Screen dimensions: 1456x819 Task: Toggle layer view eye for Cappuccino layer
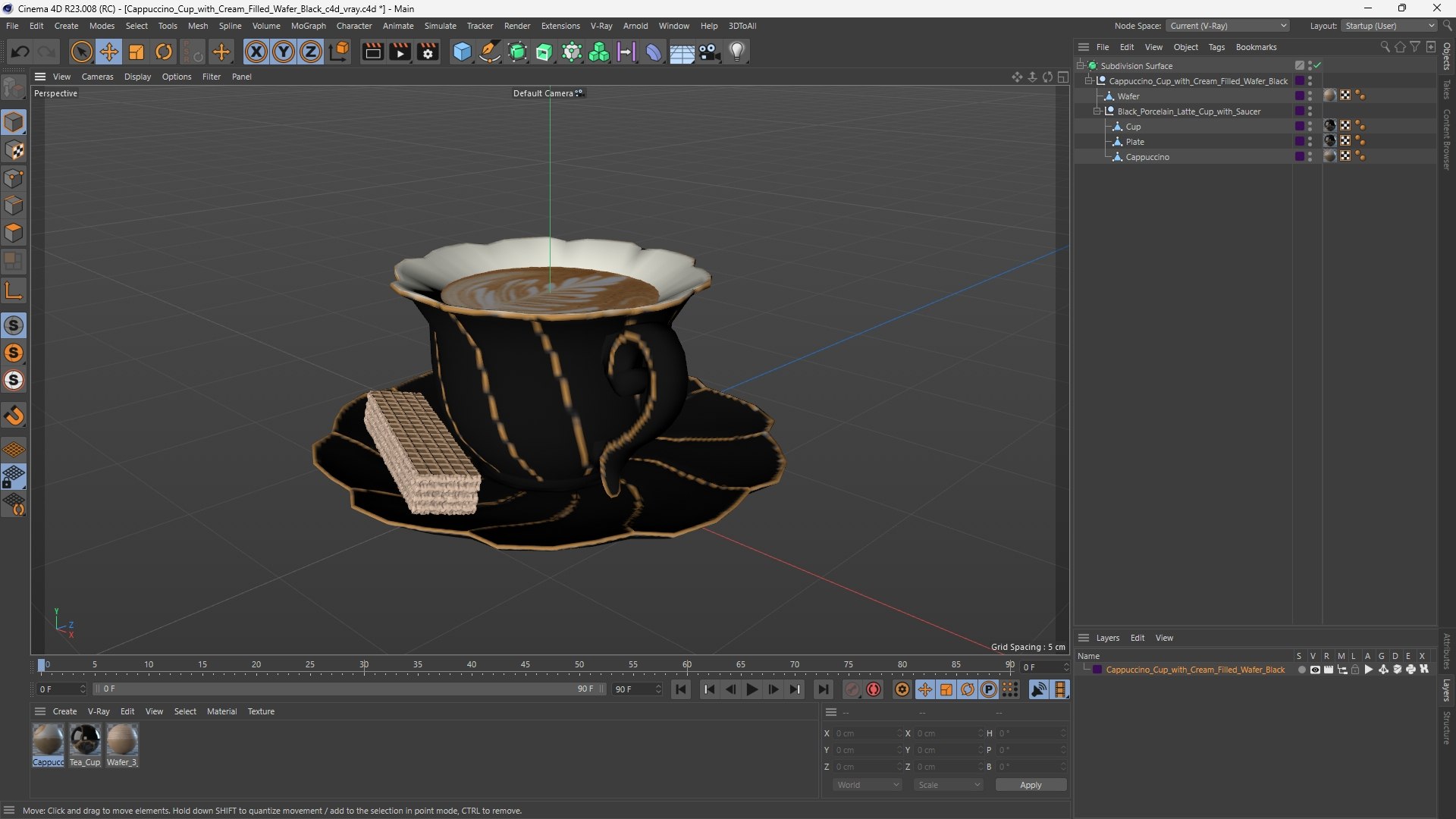[x=1316, y=670]
